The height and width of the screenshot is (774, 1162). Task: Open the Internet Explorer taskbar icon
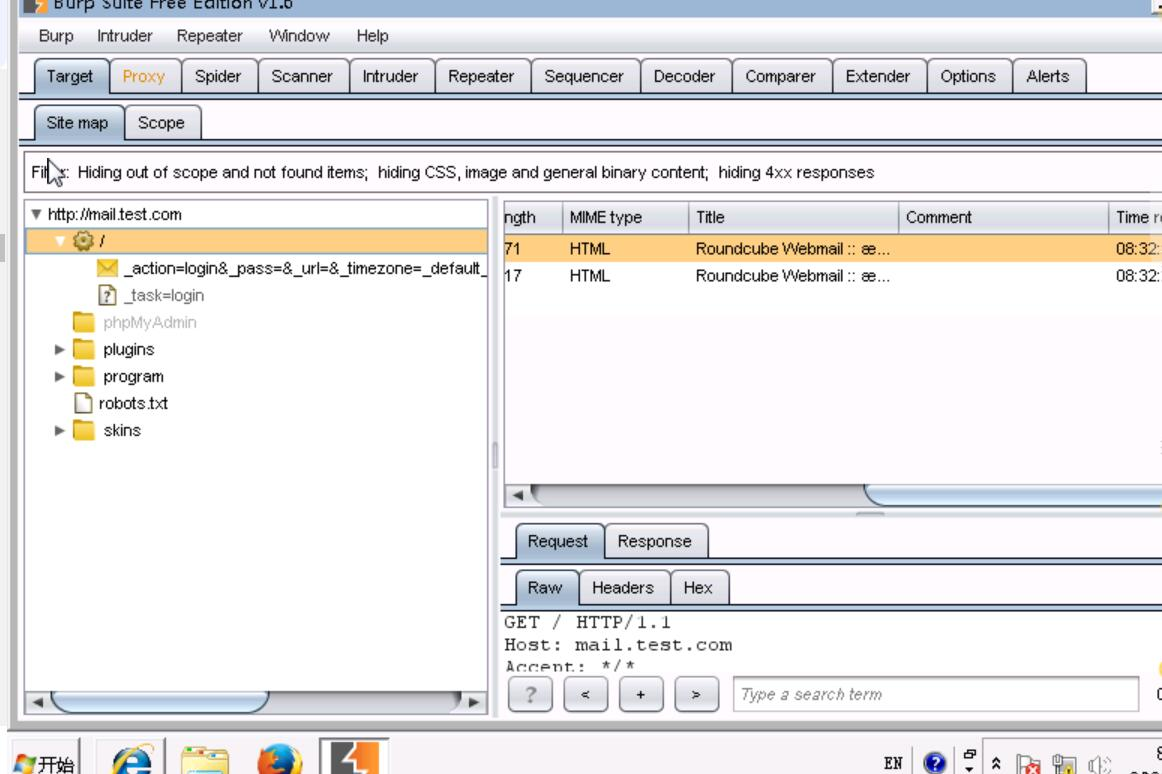(132, 759)
